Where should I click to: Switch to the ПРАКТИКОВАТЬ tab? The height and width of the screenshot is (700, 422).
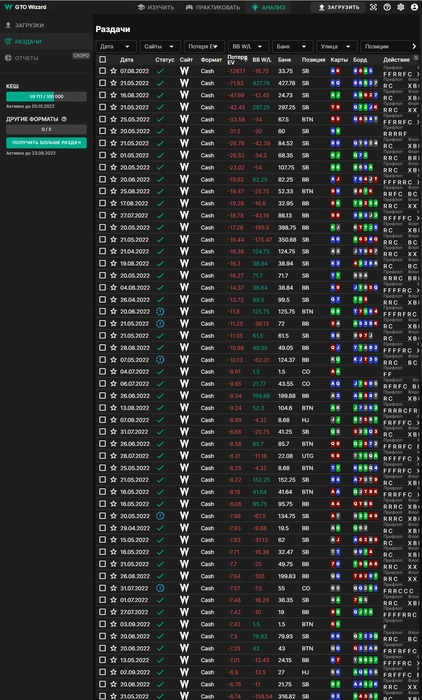(x=213, y=7)
